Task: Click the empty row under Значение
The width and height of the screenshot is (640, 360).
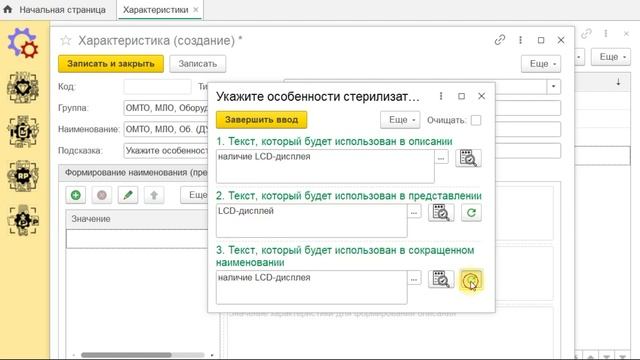Action: point(137,238)
